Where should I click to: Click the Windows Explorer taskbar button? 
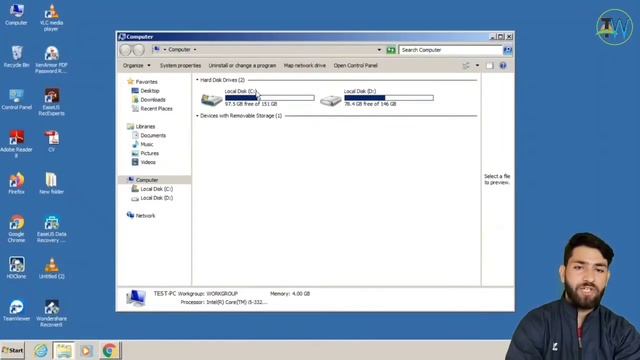click(x=63, y=351)
